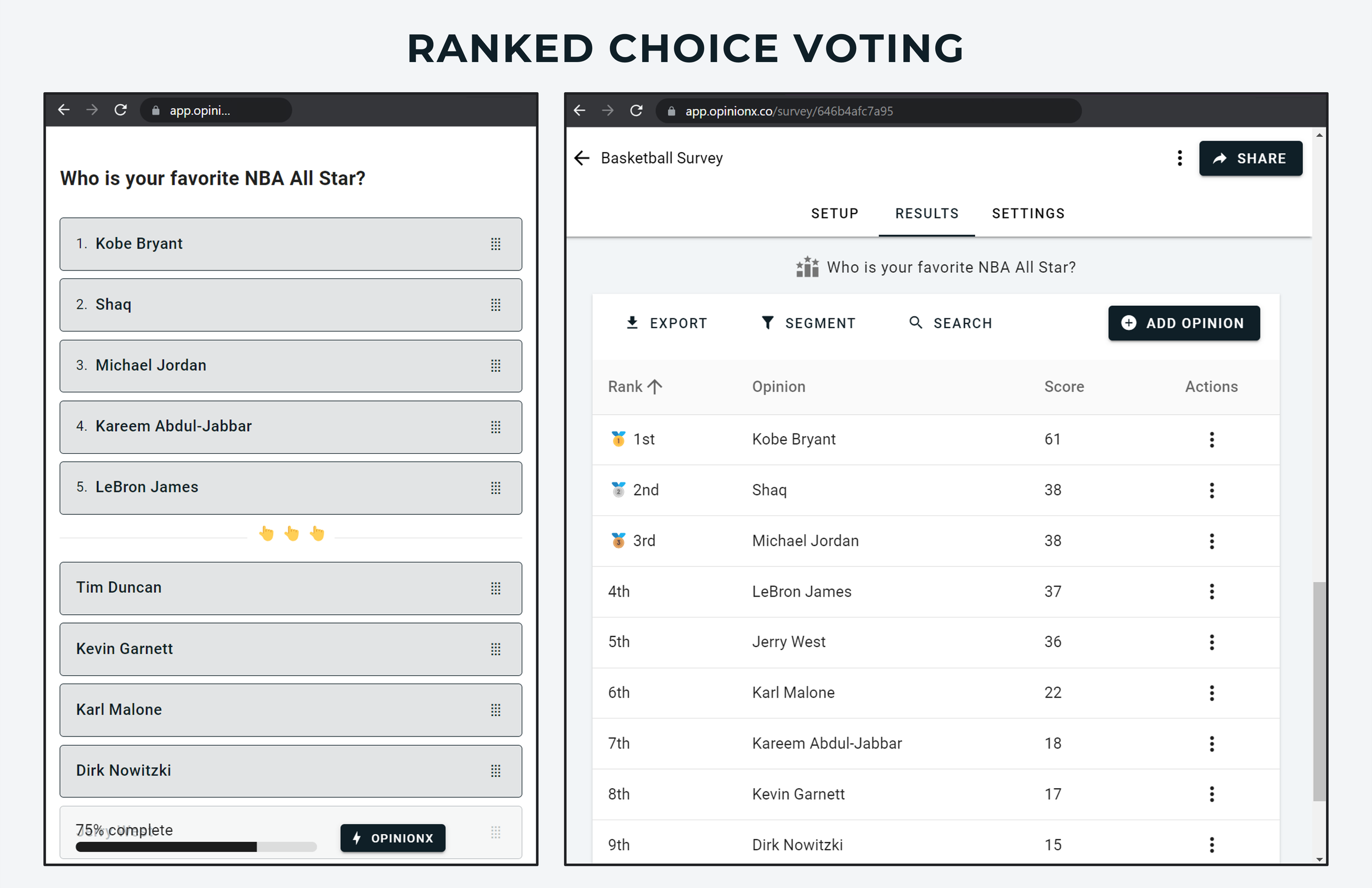Switch to the Settings tab
Image resolution: width=1372 pixels, height=888 pixels.
click(1028, 213)
